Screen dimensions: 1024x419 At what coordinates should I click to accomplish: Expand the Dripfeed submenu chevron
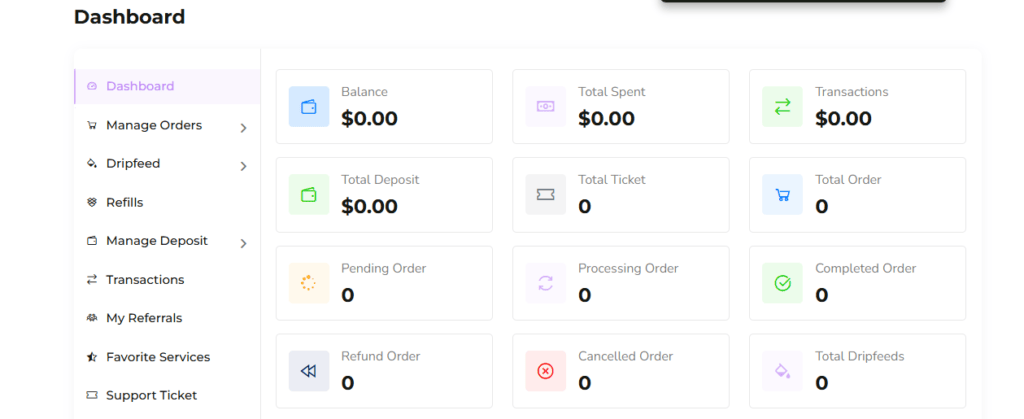click(x=243, y=166)
